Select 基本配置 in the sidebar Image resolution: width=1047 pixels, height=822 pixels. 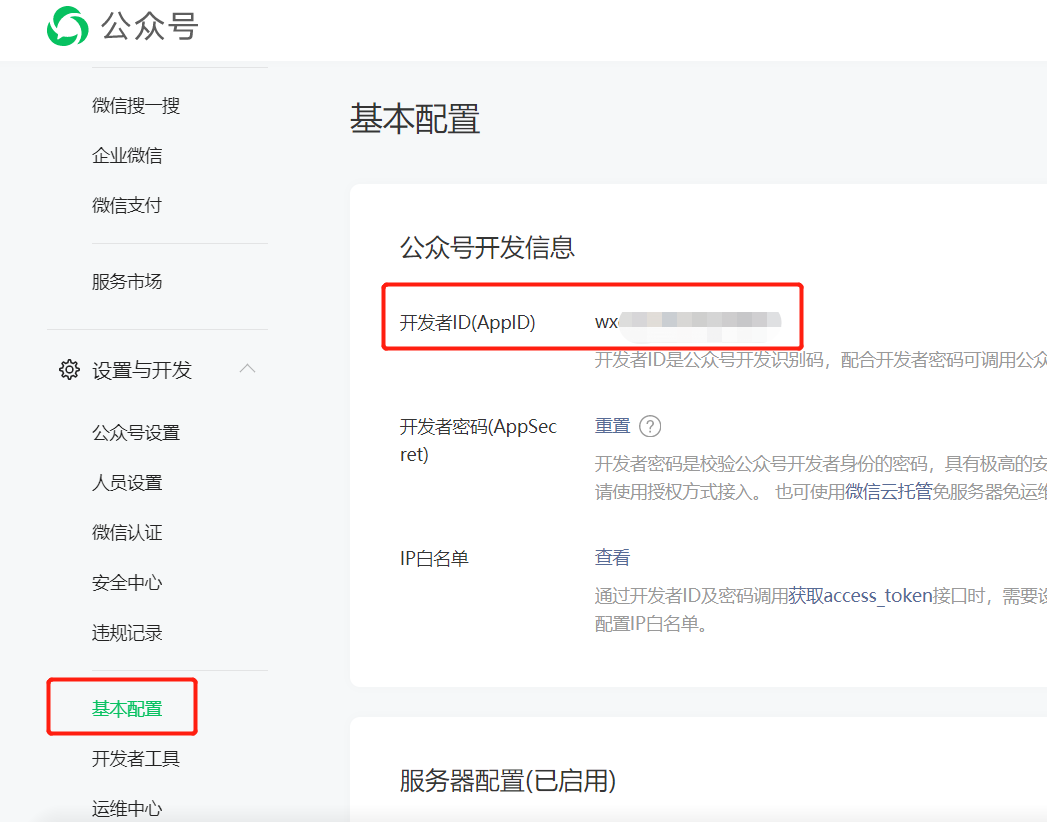click(127, 708)
